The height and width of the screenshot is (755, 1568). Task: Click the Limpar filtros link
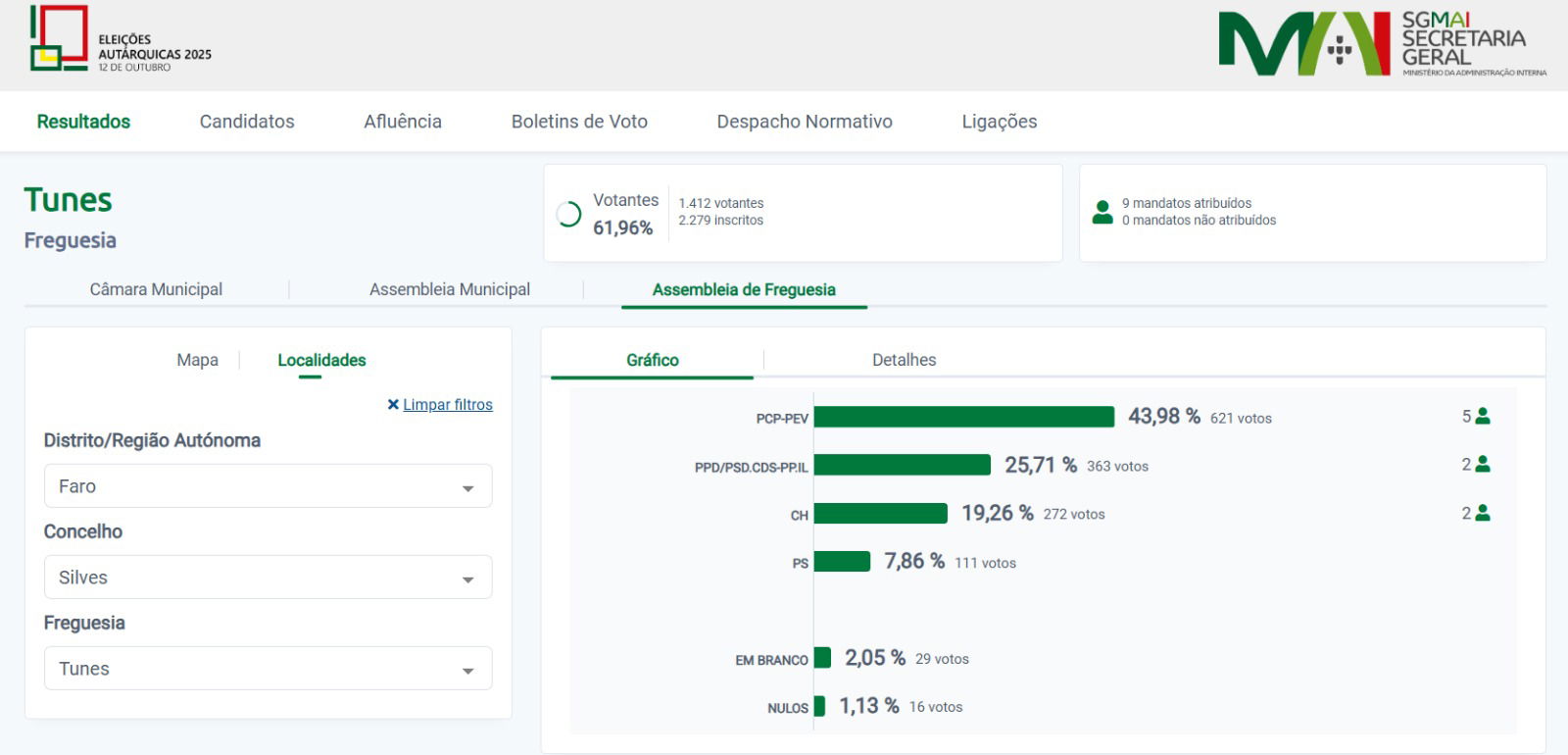point(448,405)
